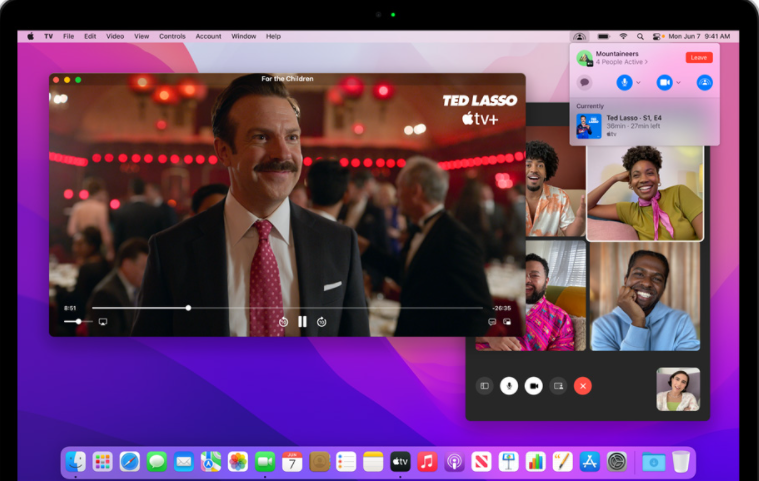Open the Apple TV app from Dock
Image resolution: width=759 pixels, height=481 pixels.
click(400, 462)
